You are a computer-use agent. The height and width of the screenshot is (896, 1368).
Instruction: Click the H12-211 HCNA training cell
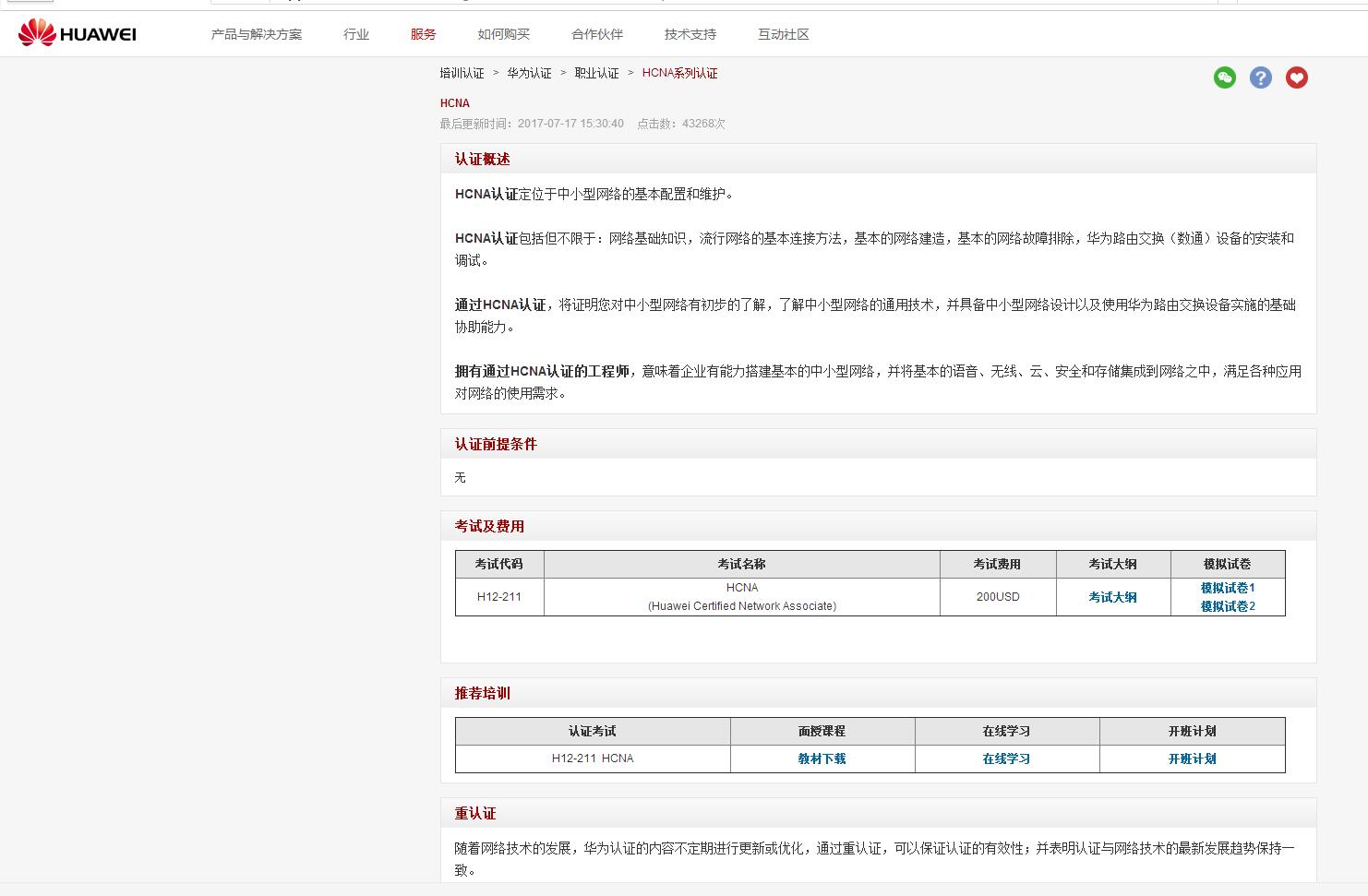(x=593, y=759)
